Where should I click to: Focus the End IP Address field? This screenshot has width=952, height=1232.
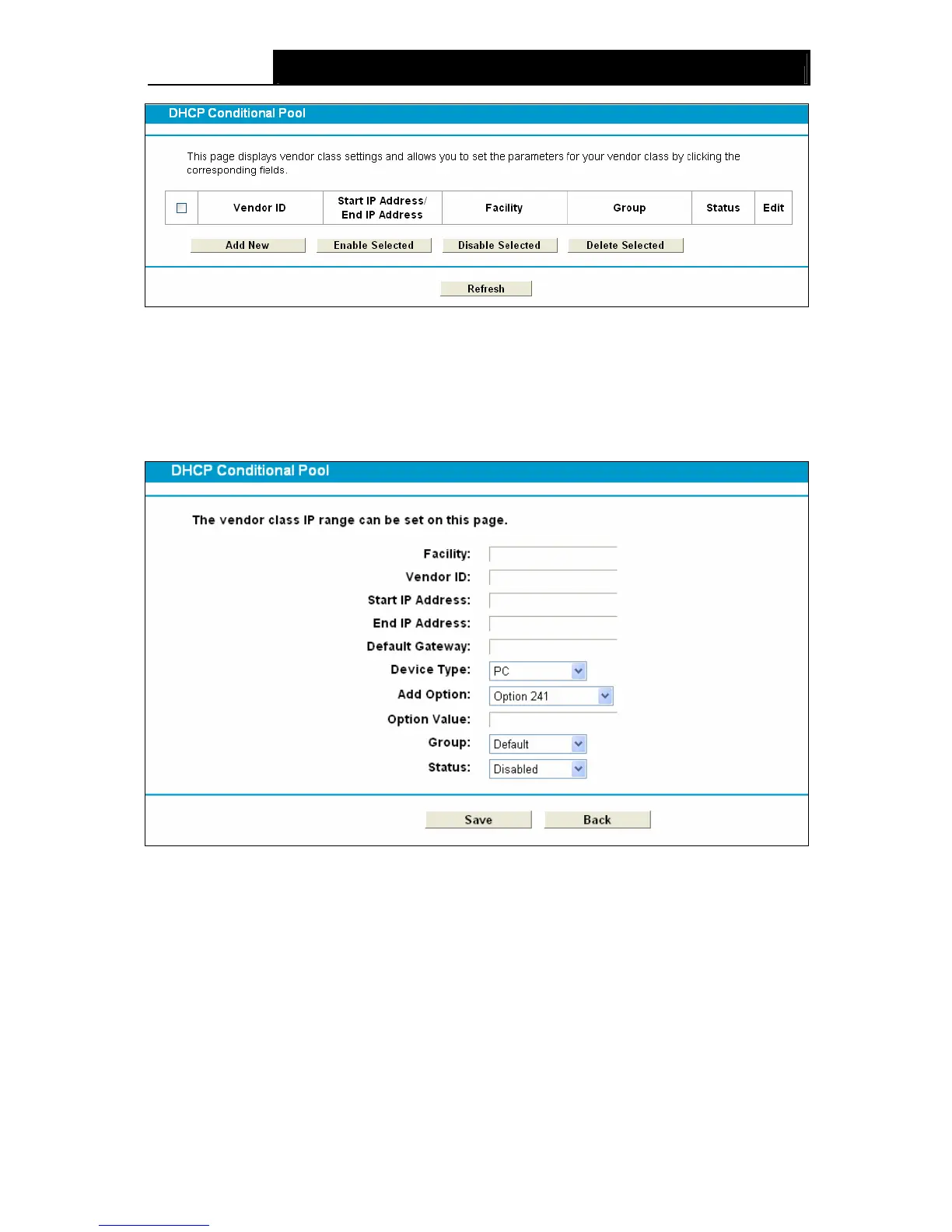click(553, 624)
